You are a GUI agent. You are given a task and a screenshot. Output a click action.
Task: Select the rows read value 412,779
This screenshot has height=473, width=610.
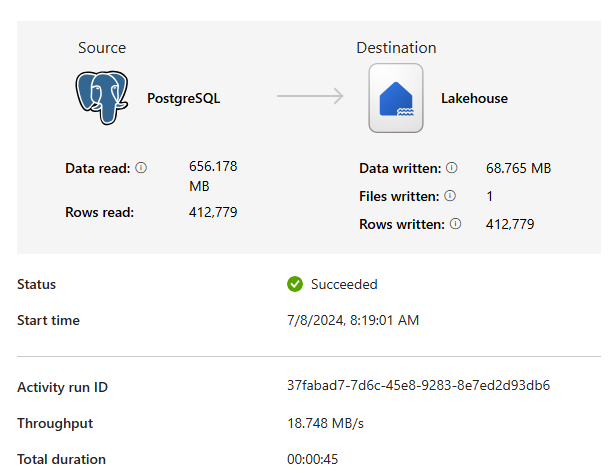(213, 212)
